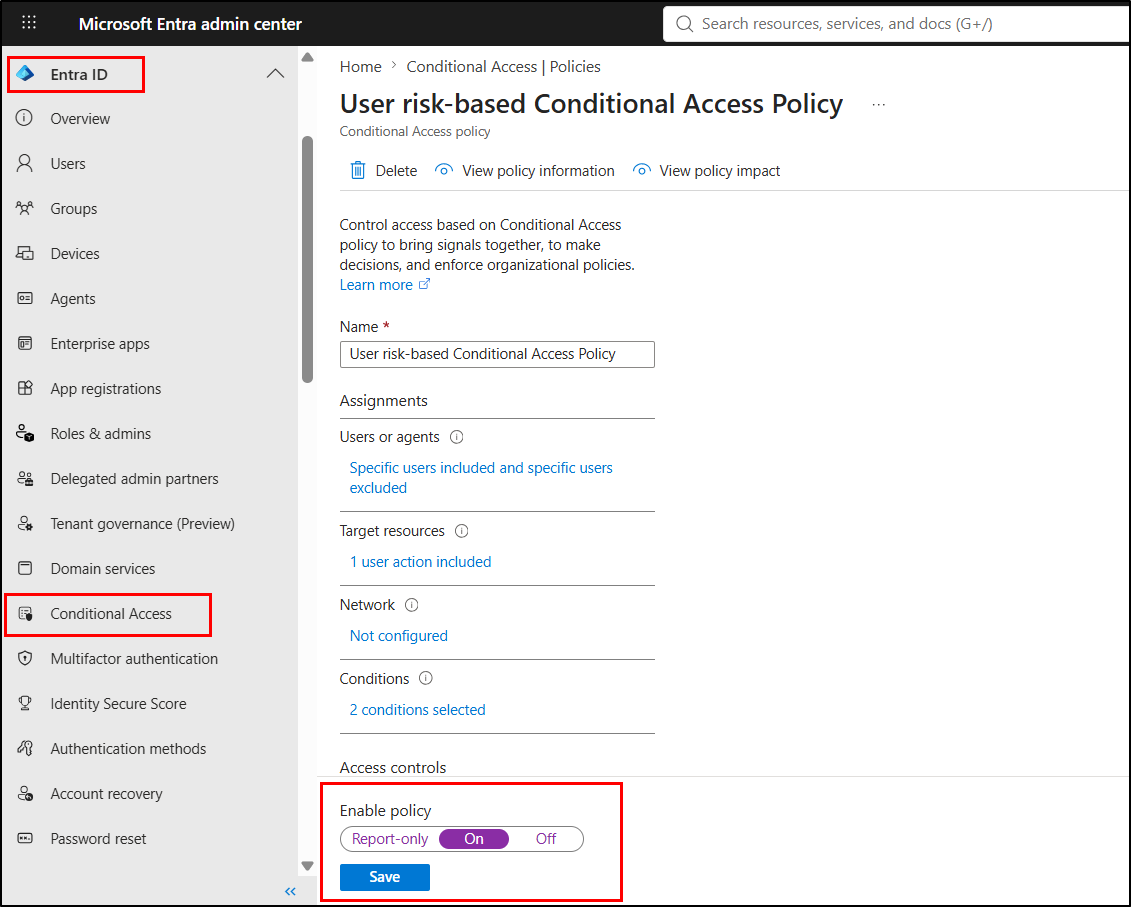
Task: Collapse the sidebar with double-chevron
Action: tap(290, 892)
